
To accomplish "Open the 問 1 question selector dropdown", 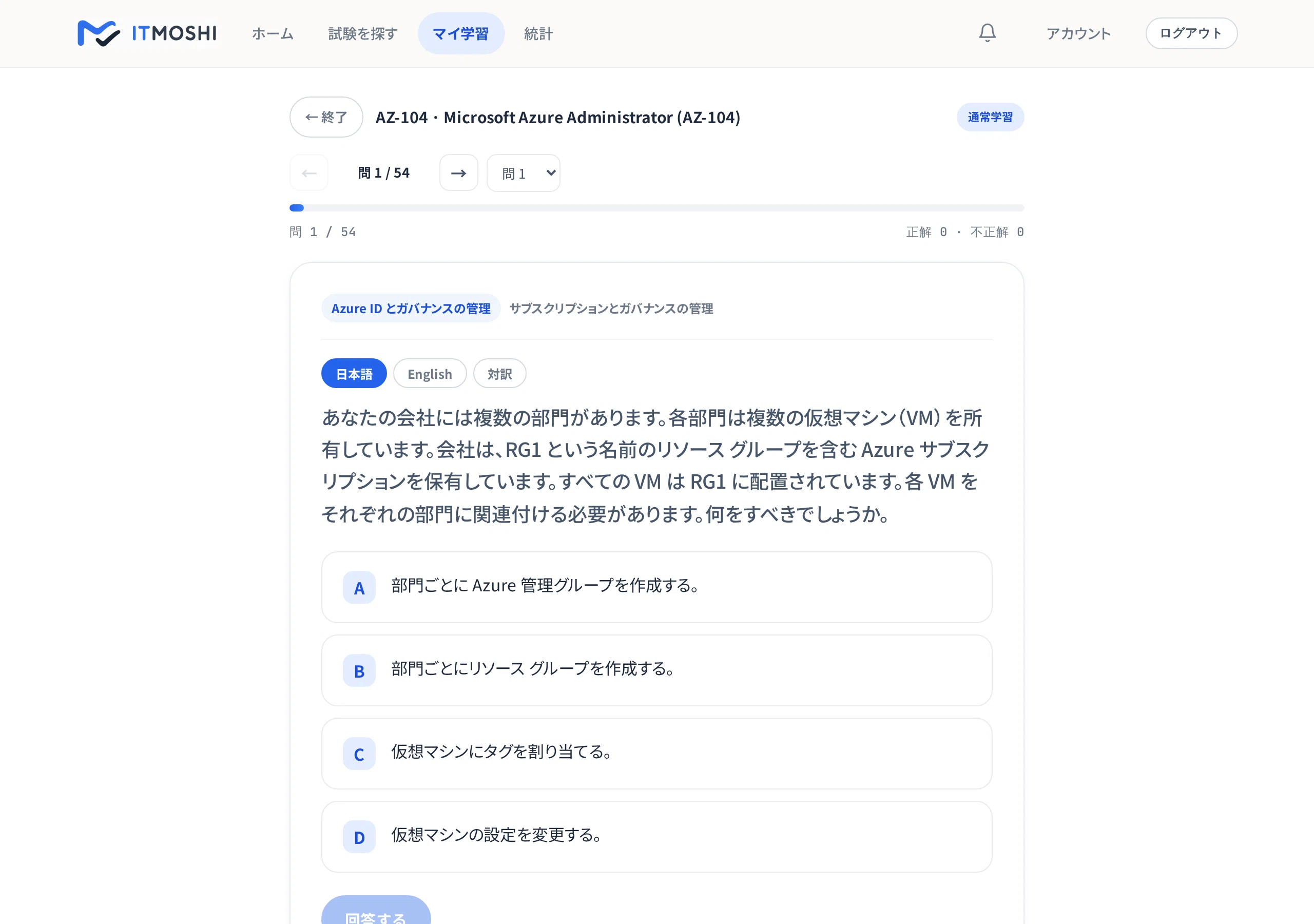I will pos(523,173).
